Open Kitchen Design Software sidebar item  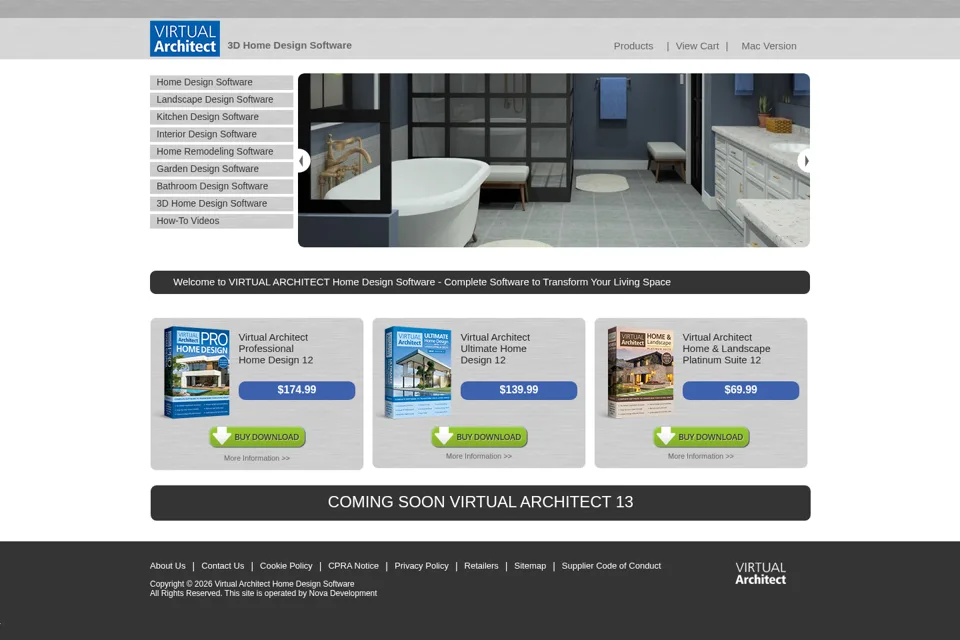[x=222, y=116]
